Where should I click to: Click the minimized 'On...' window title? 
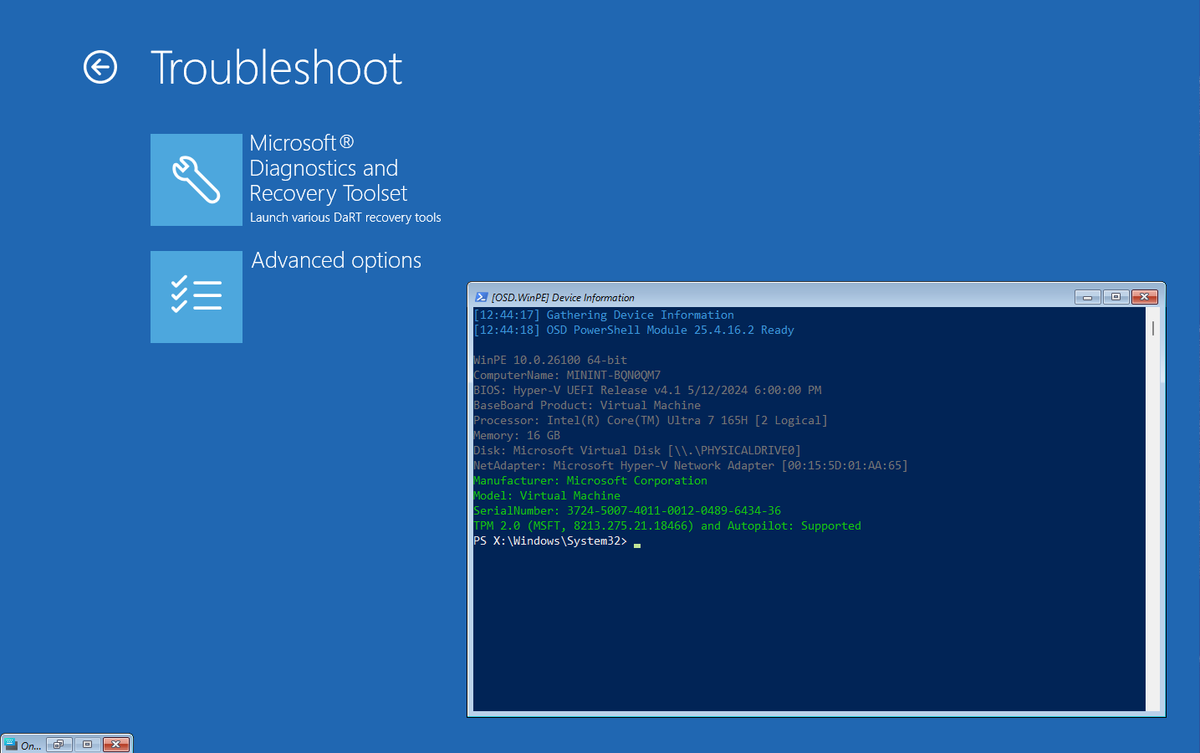click(x=31, y=745)
